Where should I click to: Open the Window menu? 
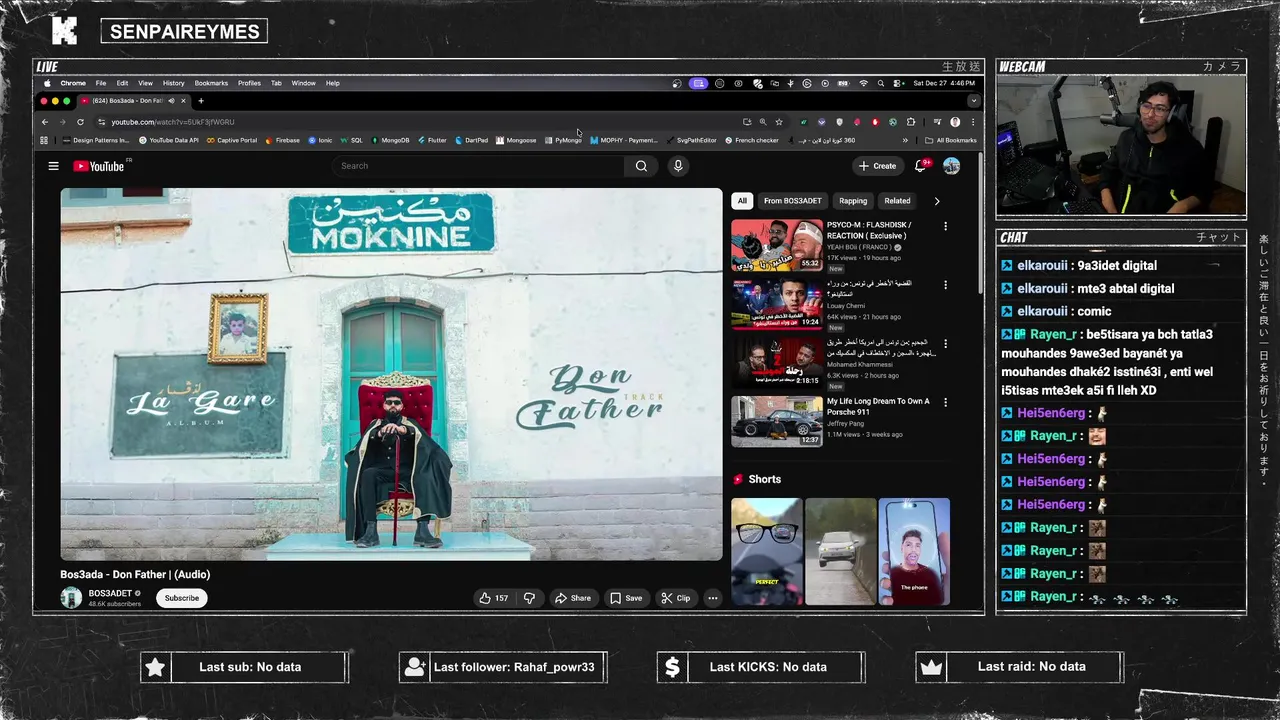304,83
